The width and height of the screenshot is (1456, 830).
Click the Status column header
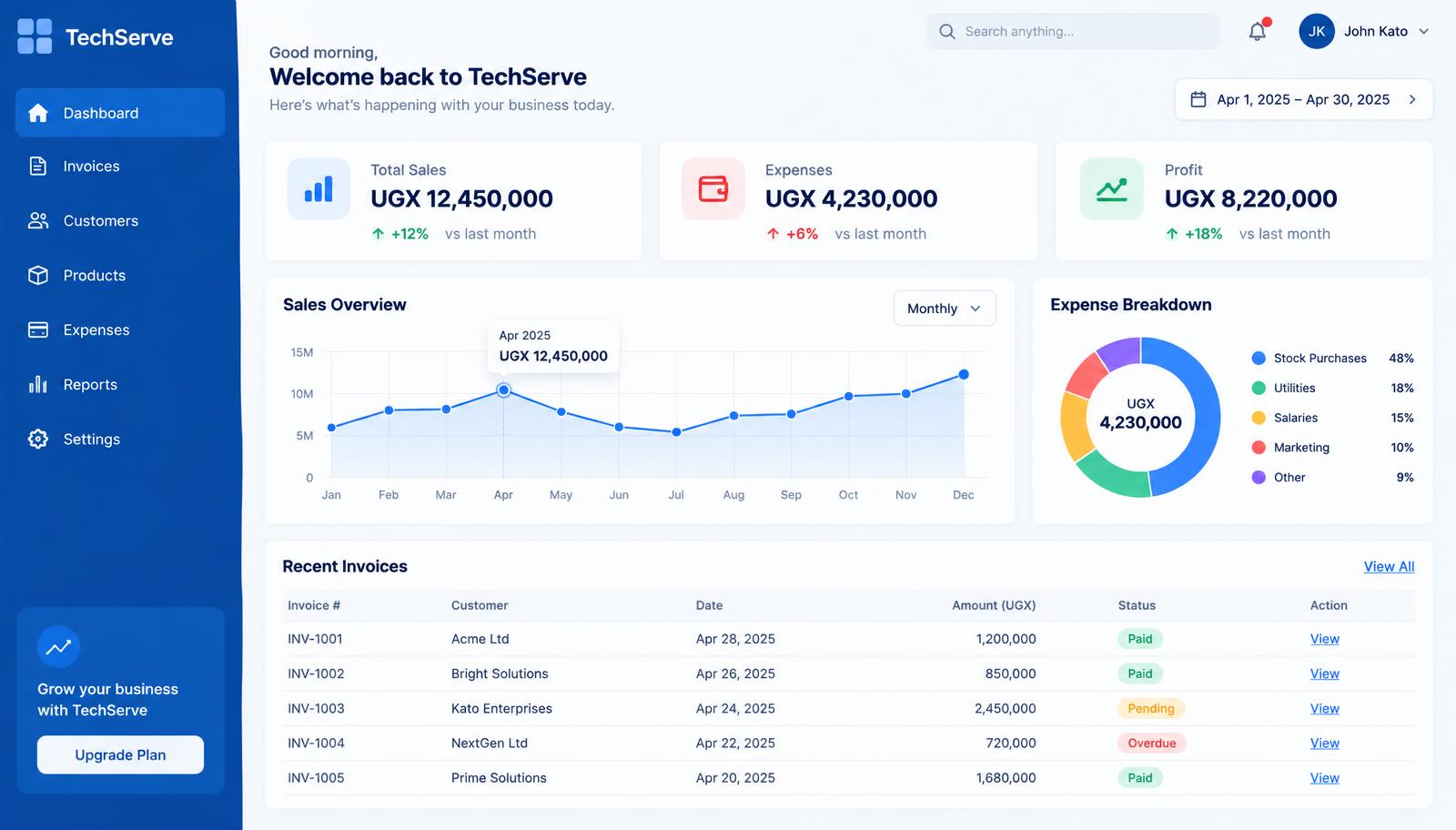[1137, 605]
